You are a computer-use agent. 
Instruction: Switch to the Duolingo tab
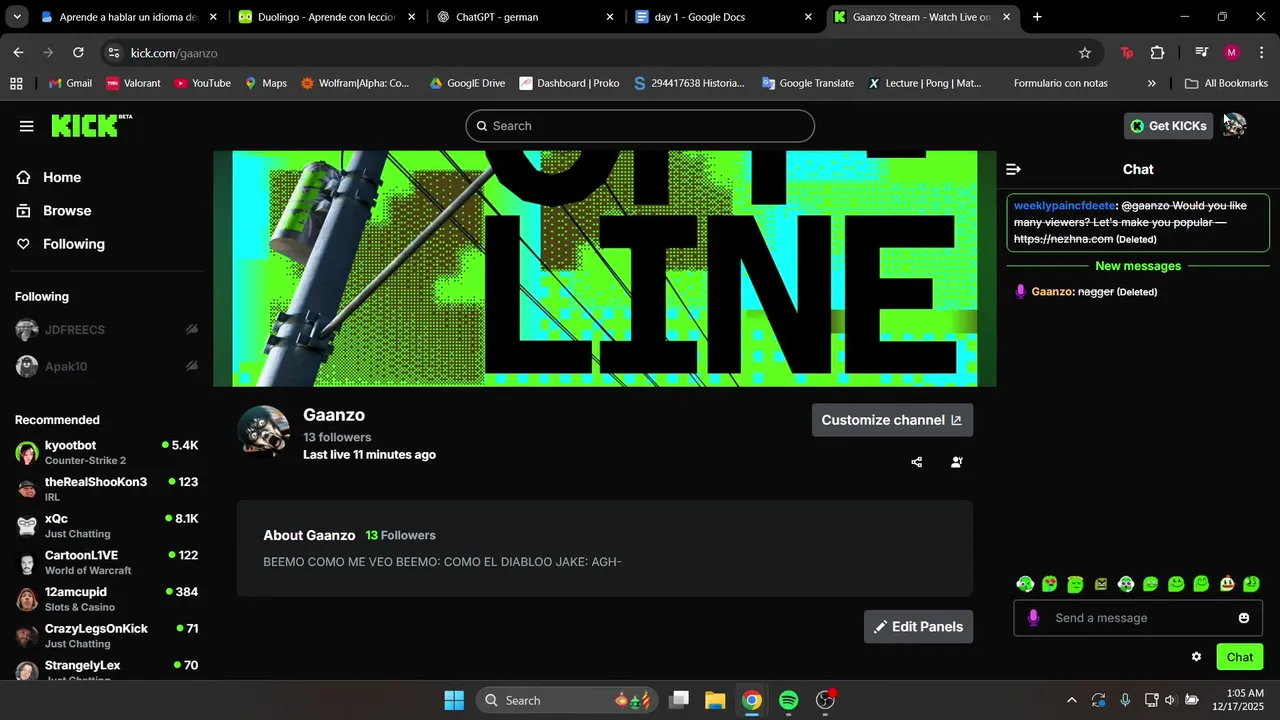326,17
